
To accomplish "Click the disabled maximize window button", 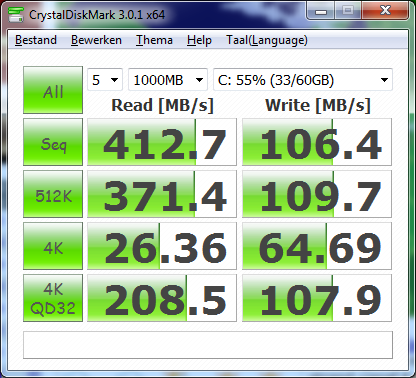I will pos(348,11).
